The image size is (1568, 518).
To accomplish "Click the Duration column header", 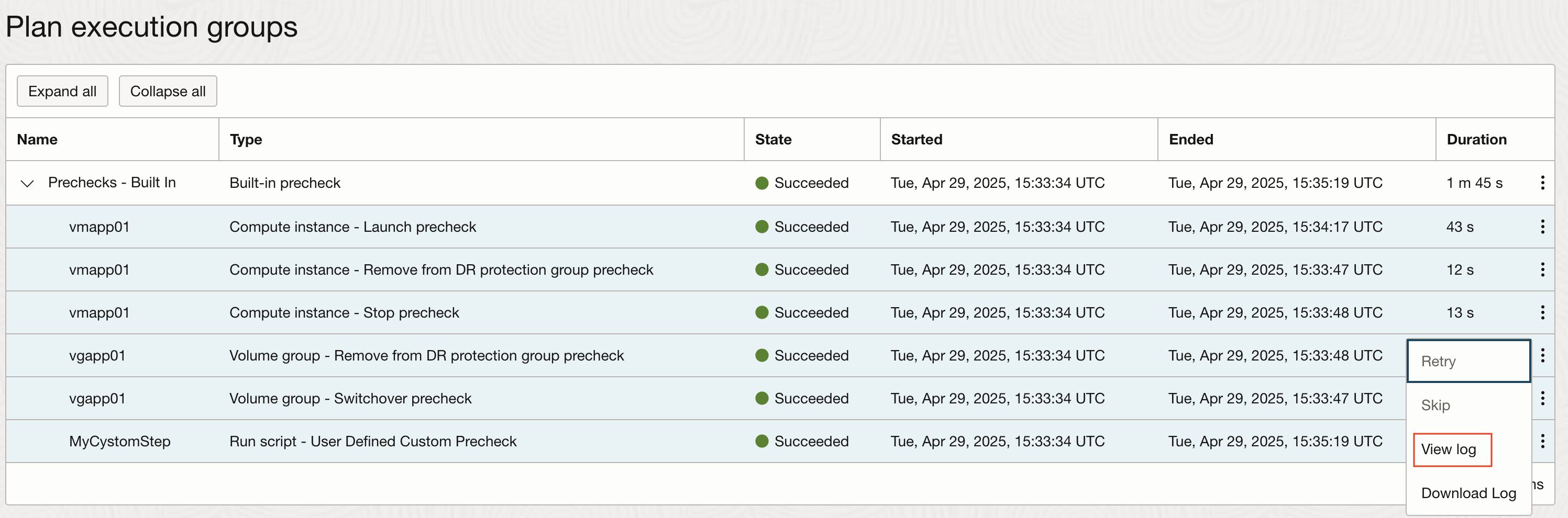I will pos(1476,139).
